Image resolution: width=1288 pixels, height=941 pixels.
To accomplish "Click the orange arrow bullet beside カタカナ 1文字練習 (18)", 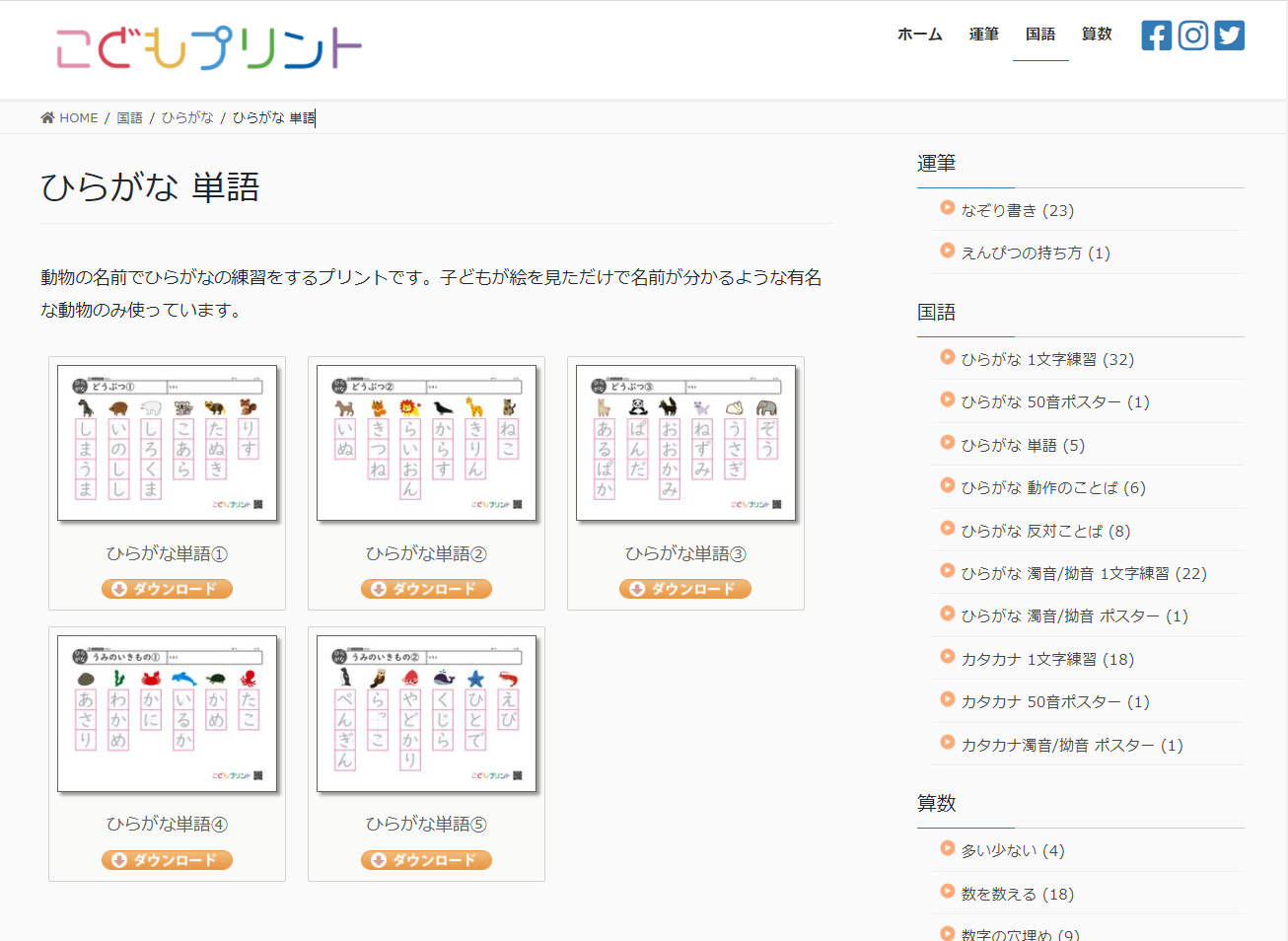I will [948, 657].
